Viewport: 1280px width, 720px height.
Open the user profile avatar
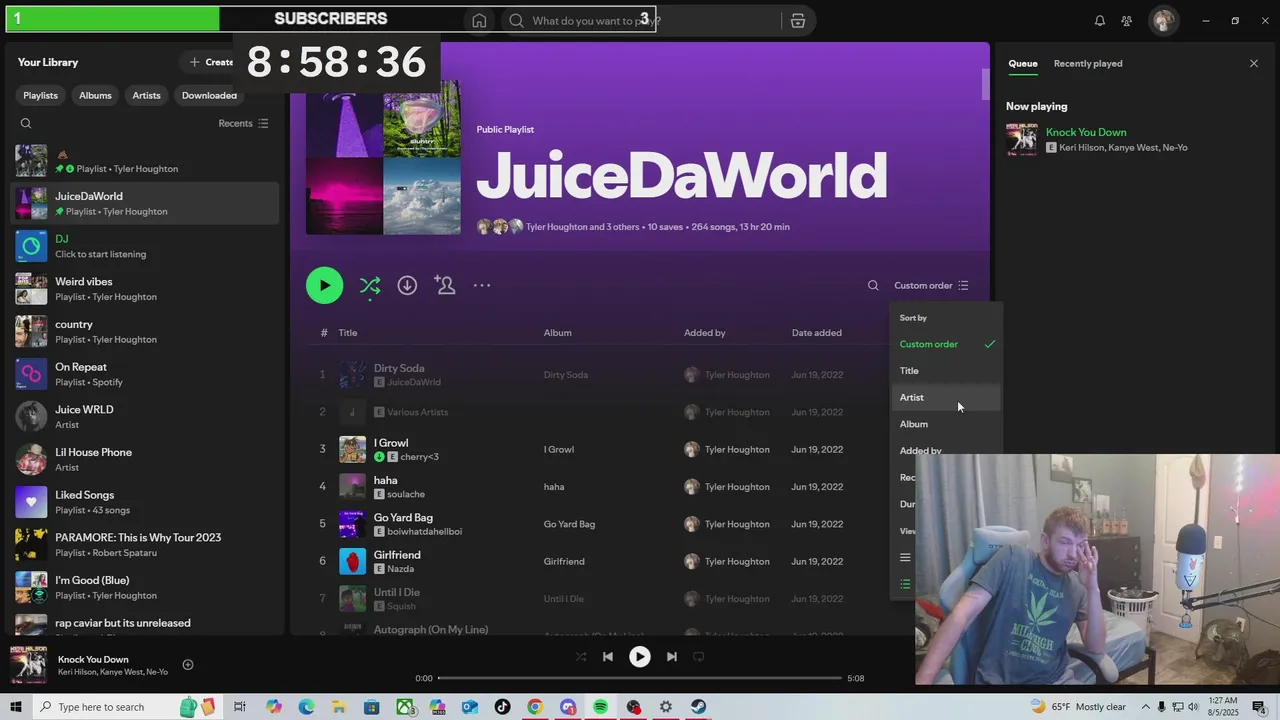click(1163, 21)
